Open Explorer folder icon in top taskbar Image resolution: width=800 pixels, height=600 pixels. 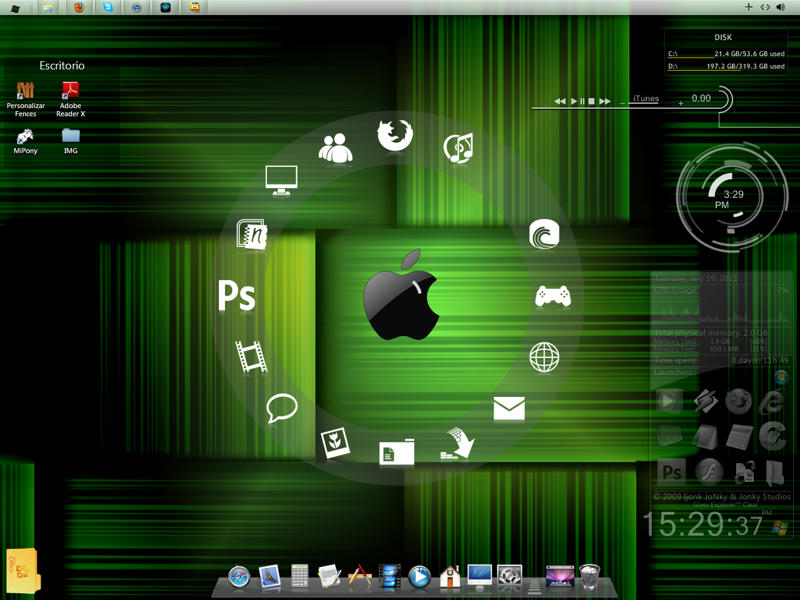[48, 8]
